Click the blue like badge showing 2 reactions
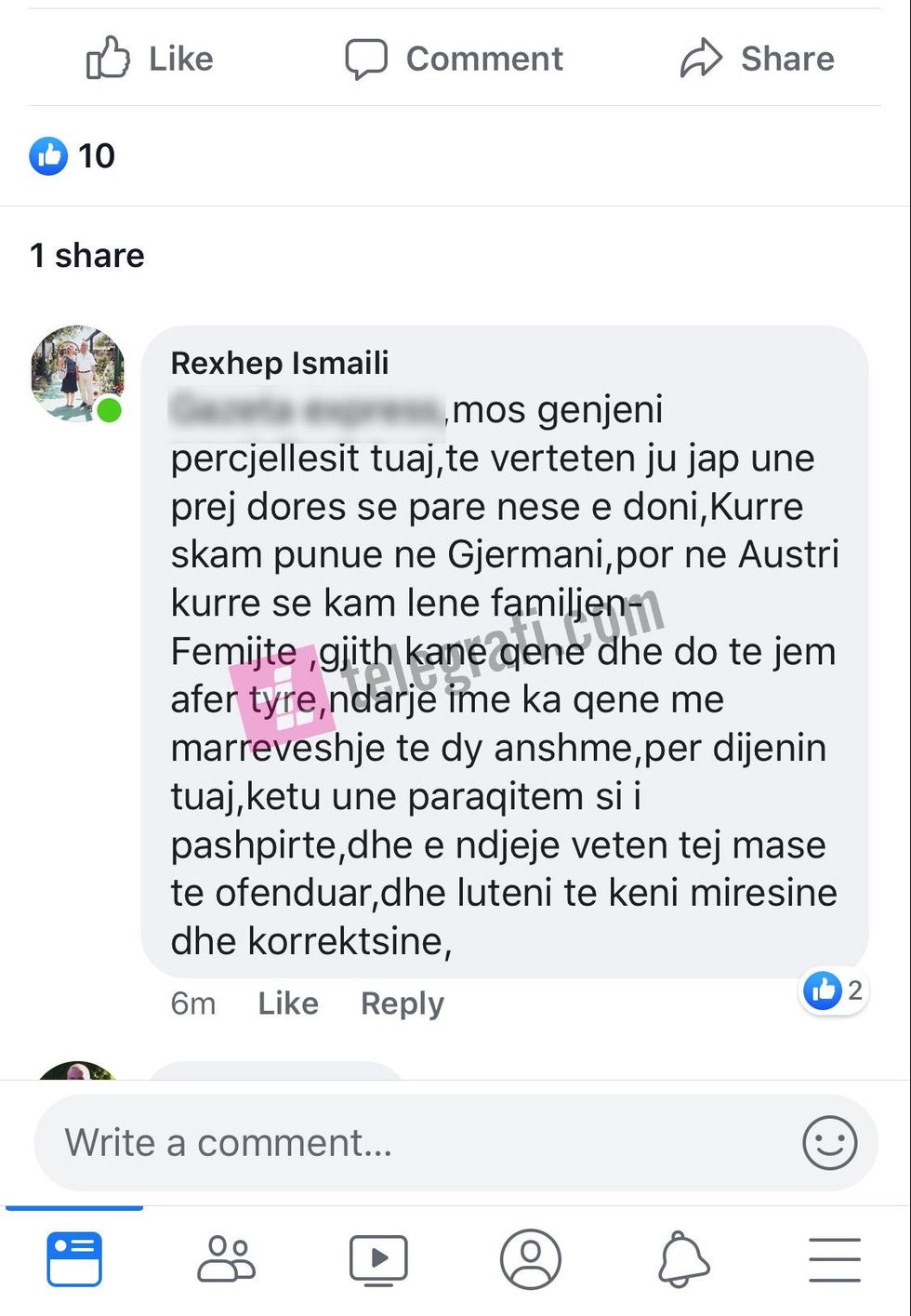The image size is (911, 1316). [x=832, y=991]
